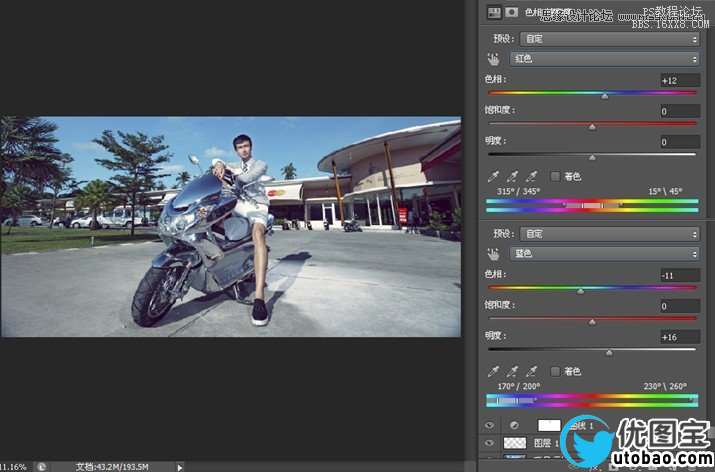Click the 170° / 200° range readout

518,386
